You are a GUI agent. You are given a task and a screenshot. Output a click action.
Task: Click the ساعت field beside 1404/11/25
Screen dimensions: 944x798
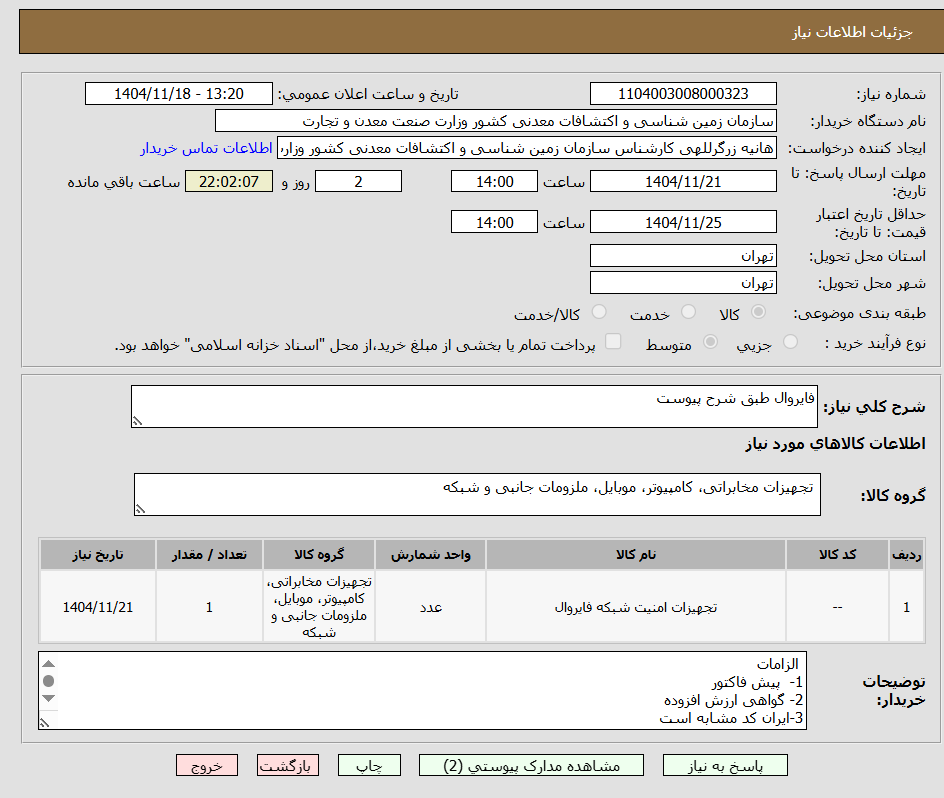pos(494,222)
